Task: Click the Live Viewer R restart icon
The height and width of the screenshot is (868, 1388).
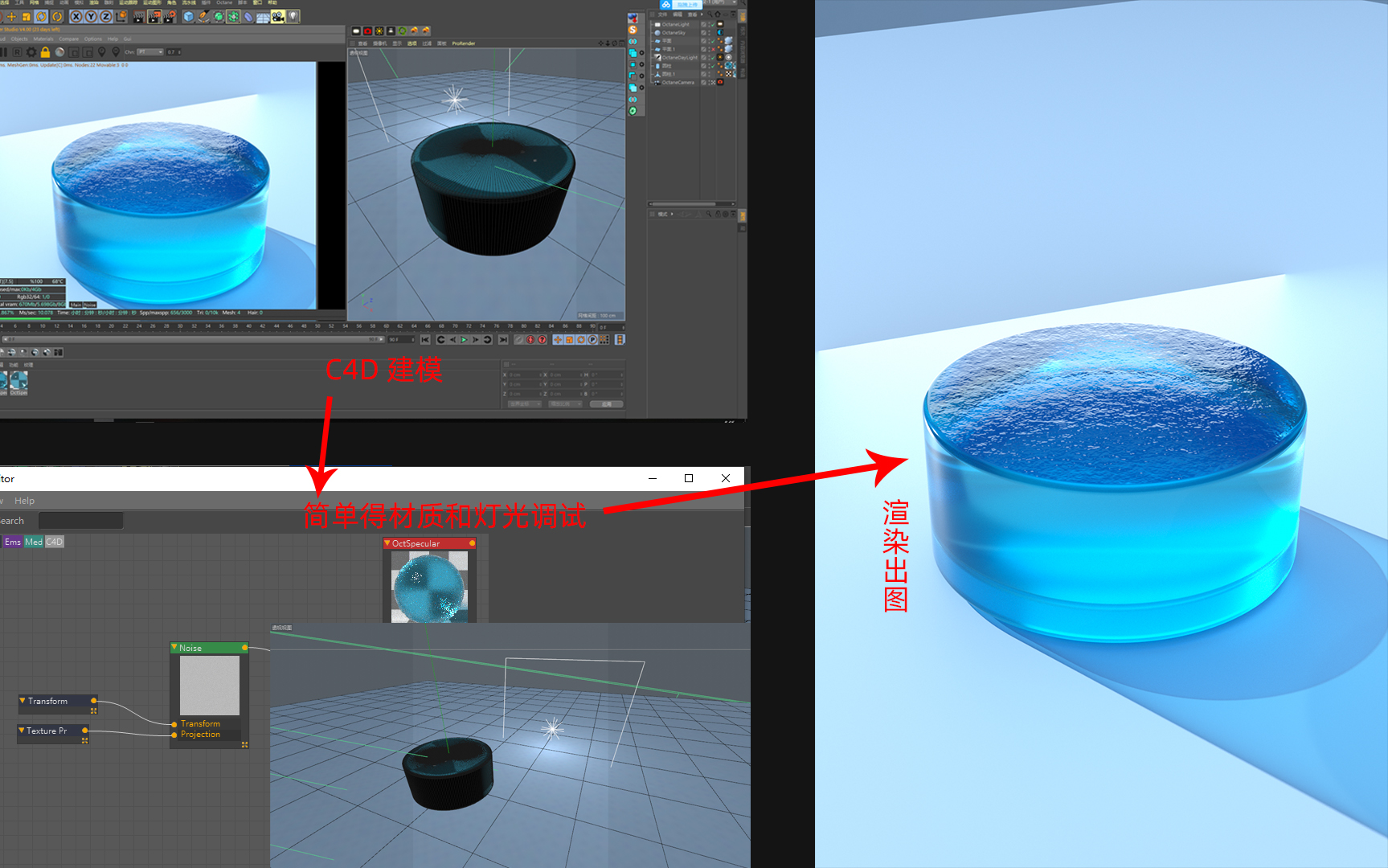Action: tap(17, 52)
